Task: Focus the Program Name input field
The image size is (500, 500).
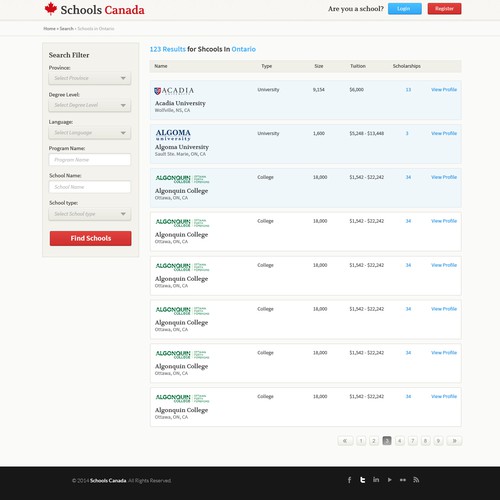Action: point(90,160)
